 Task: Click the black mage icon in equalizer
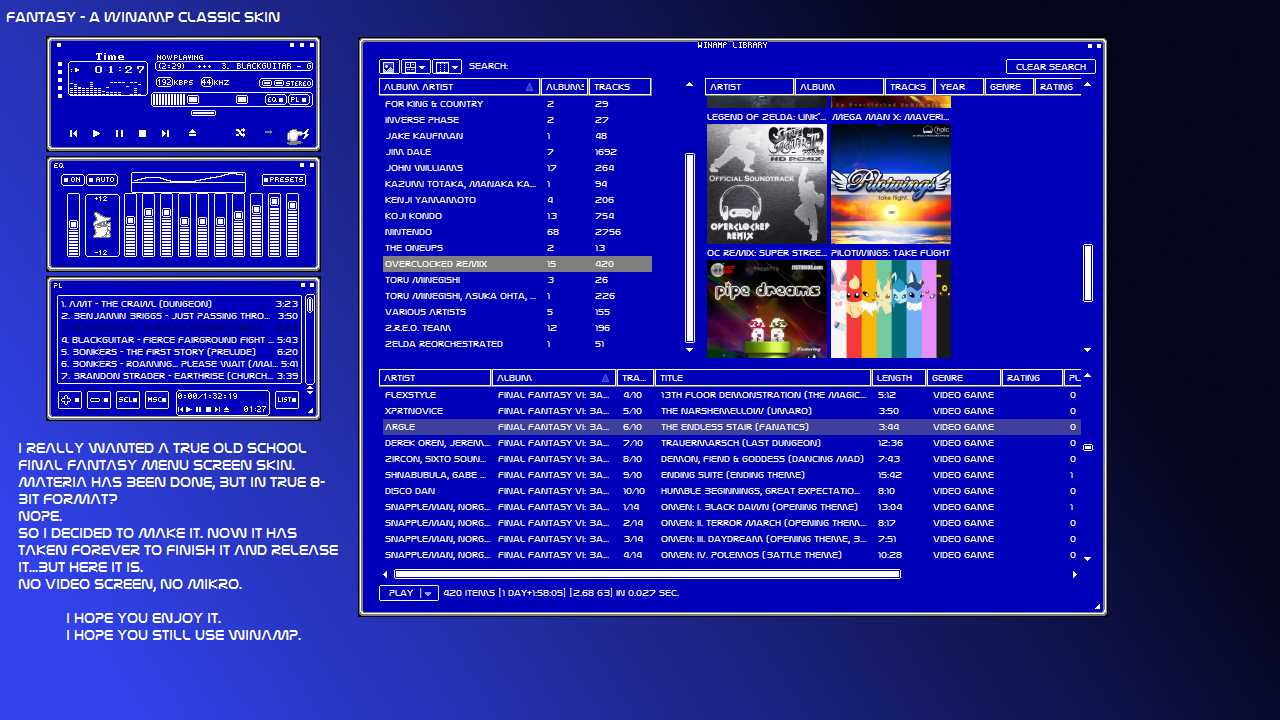coord(102,225)
